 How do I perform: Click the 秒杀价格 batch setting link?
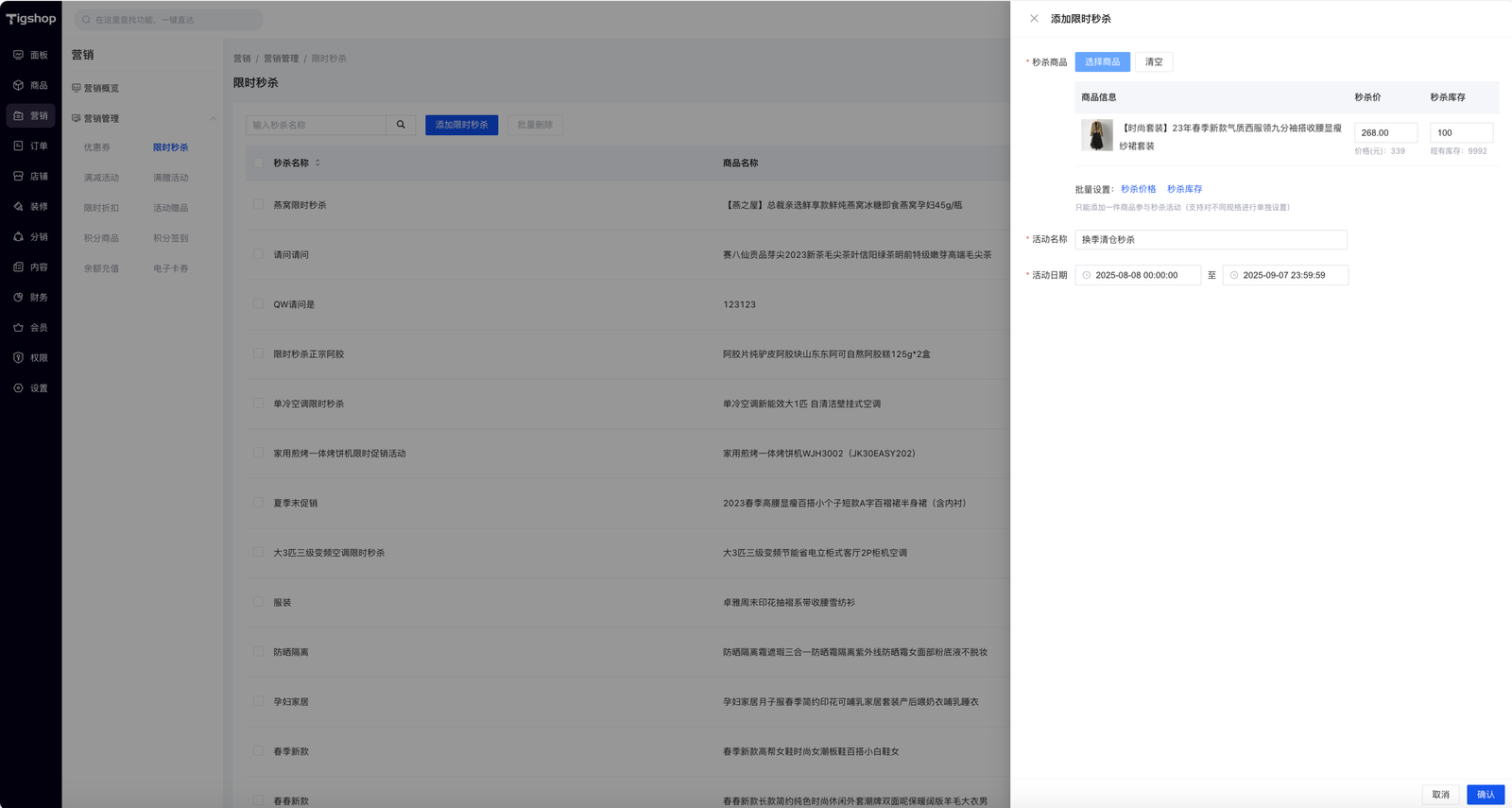pyautogui.click(x=1138, y=189)
